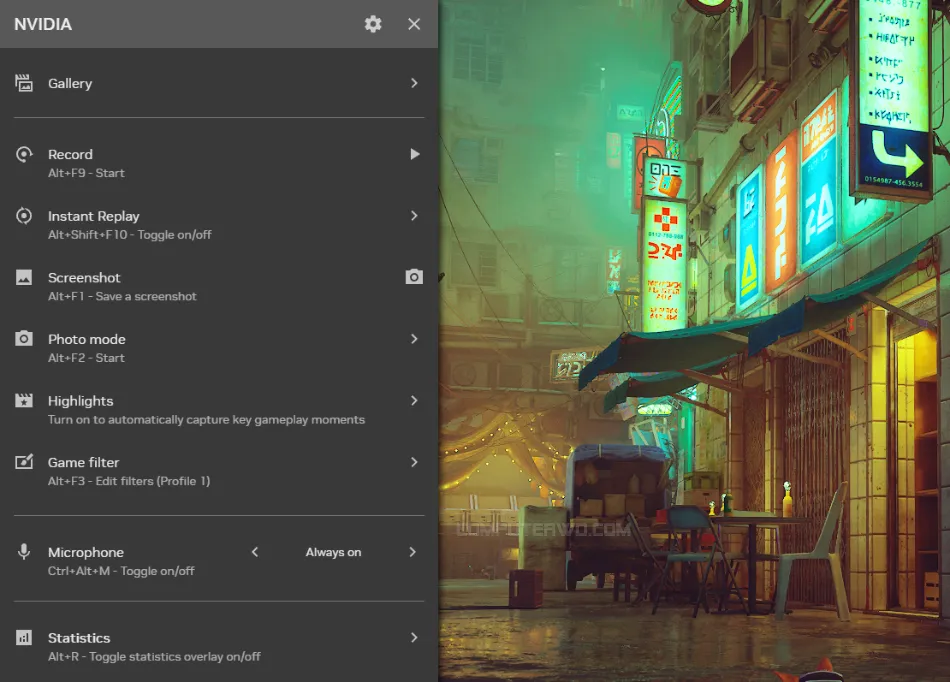This screenshot has width=950, height=682.
Task: Expand Photo mode with its chevron
Action: click(414, 339)
